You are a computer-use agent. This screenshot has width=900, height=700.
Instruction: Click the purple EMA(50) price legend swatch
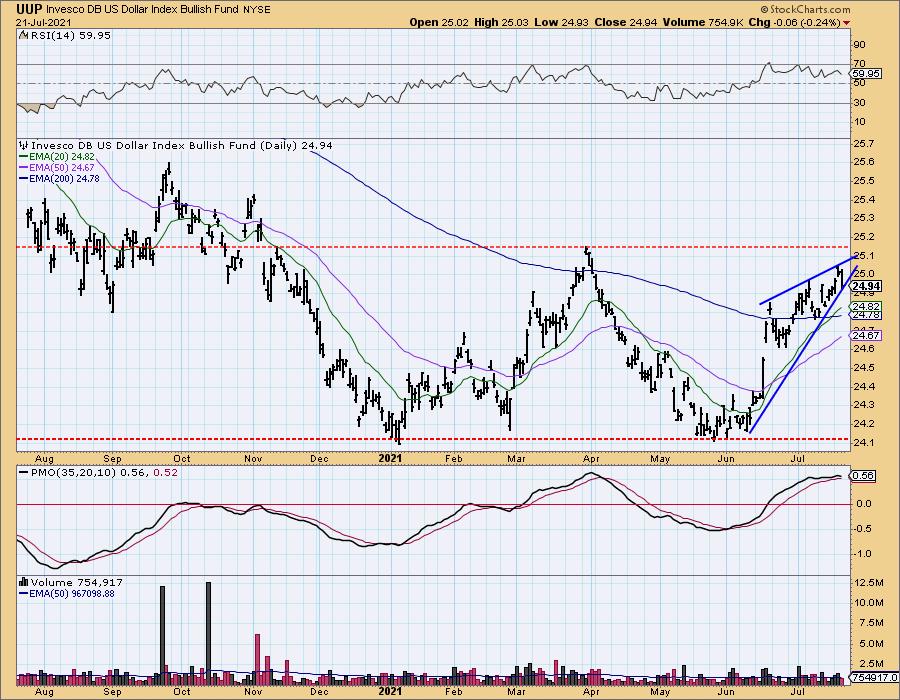point(24,168)
